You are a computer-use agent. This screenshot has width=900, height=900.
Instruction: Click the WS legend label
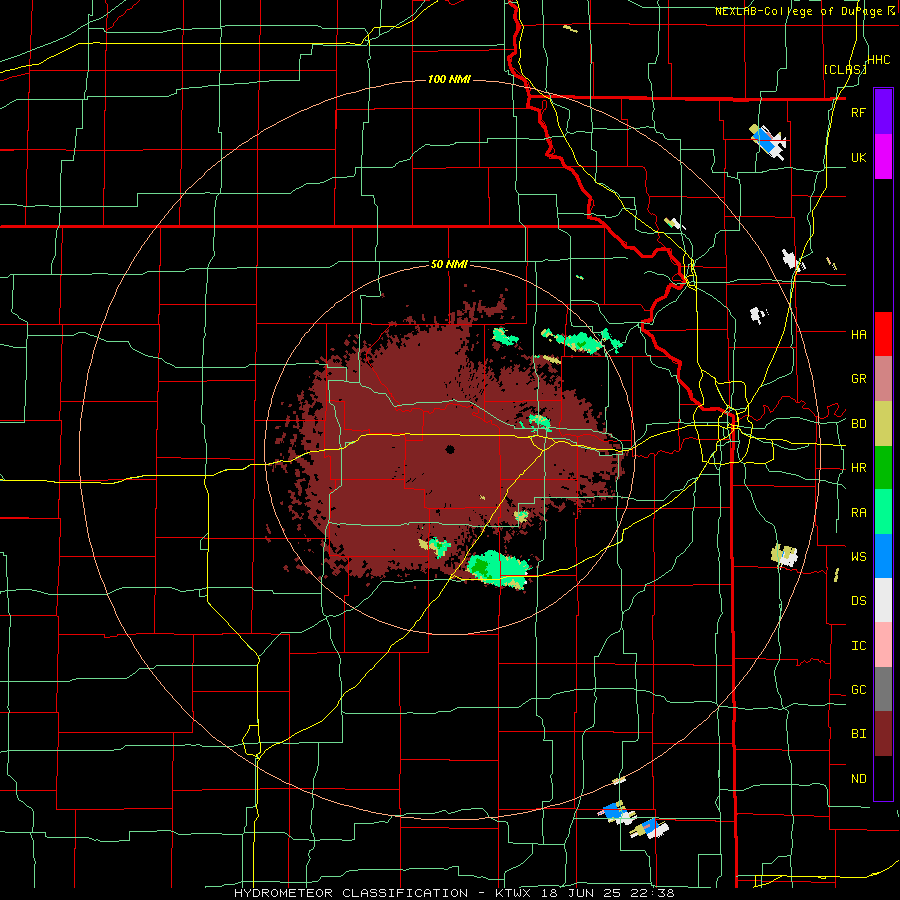coord(858,556)
